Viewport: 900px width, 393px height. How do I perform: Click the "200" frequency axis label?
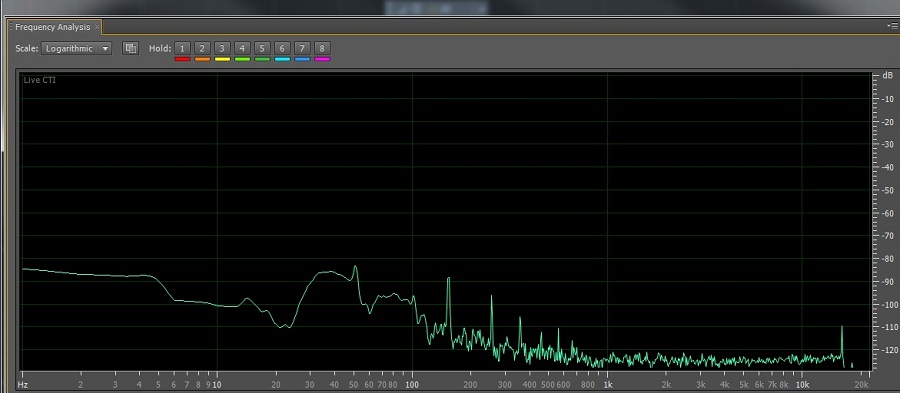pos(471,385)
